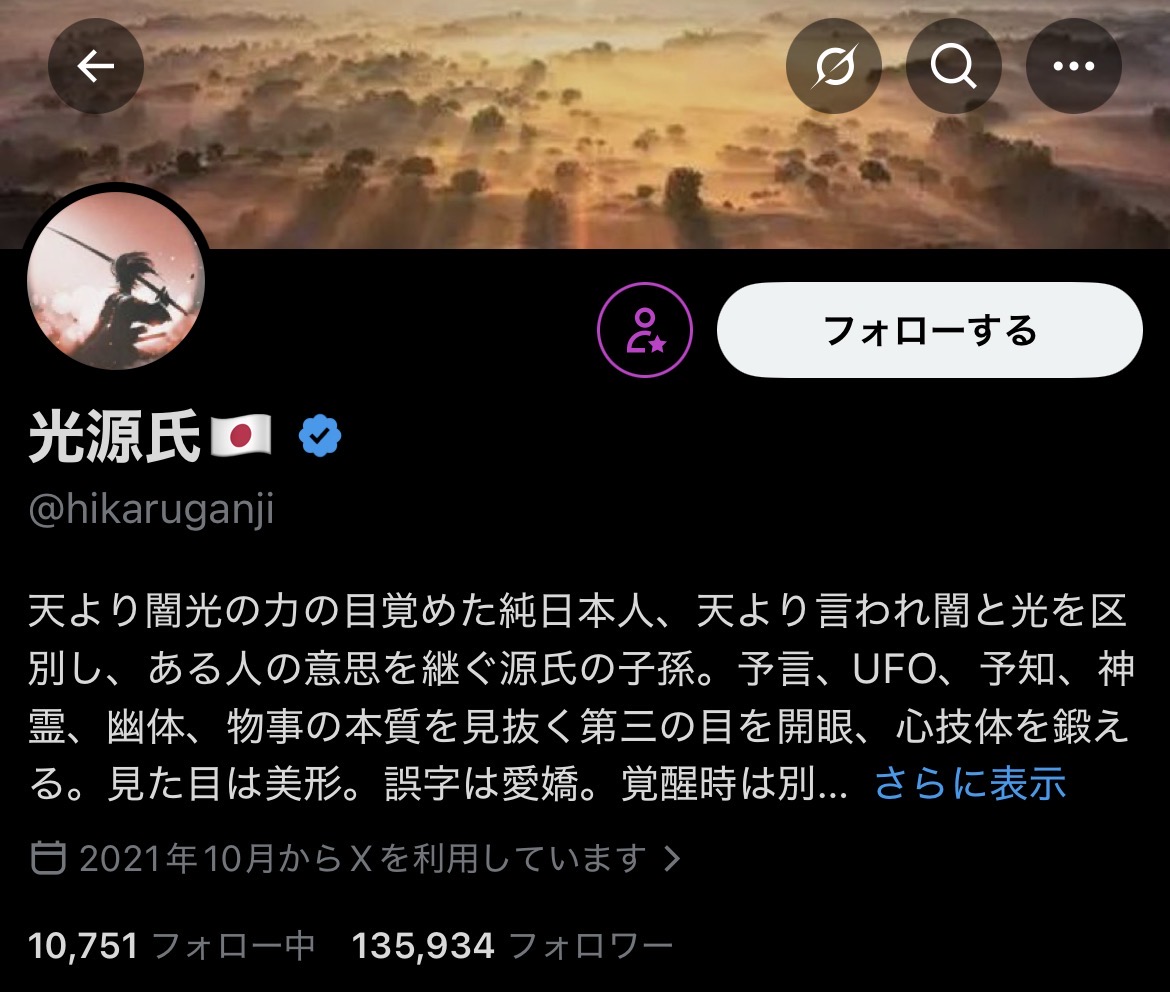Tap the @hikaruganji username handle
Screen dimensions: 1170x992
pos(151,510)
